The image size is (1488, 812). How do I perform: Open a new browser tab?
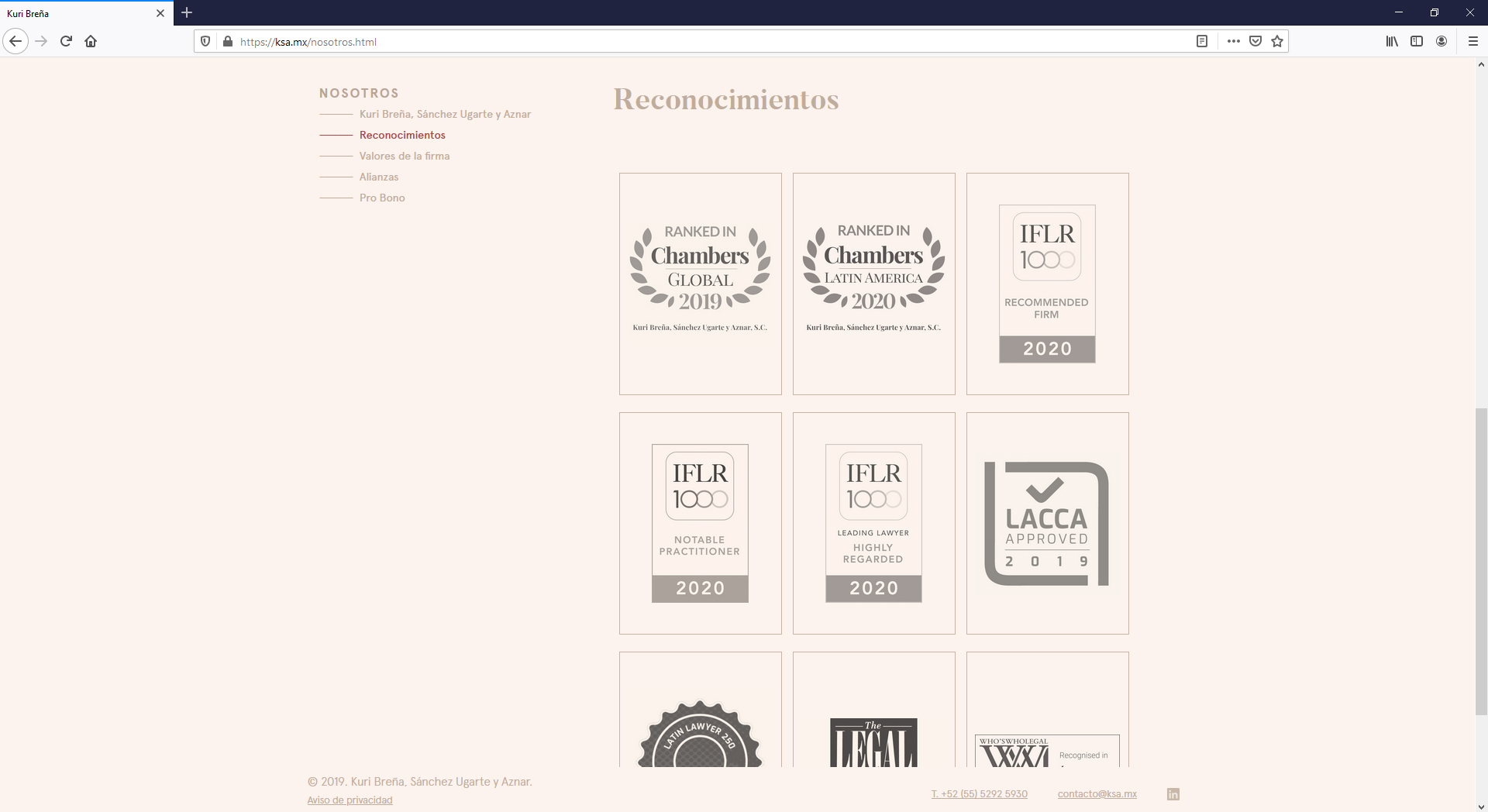187,12
